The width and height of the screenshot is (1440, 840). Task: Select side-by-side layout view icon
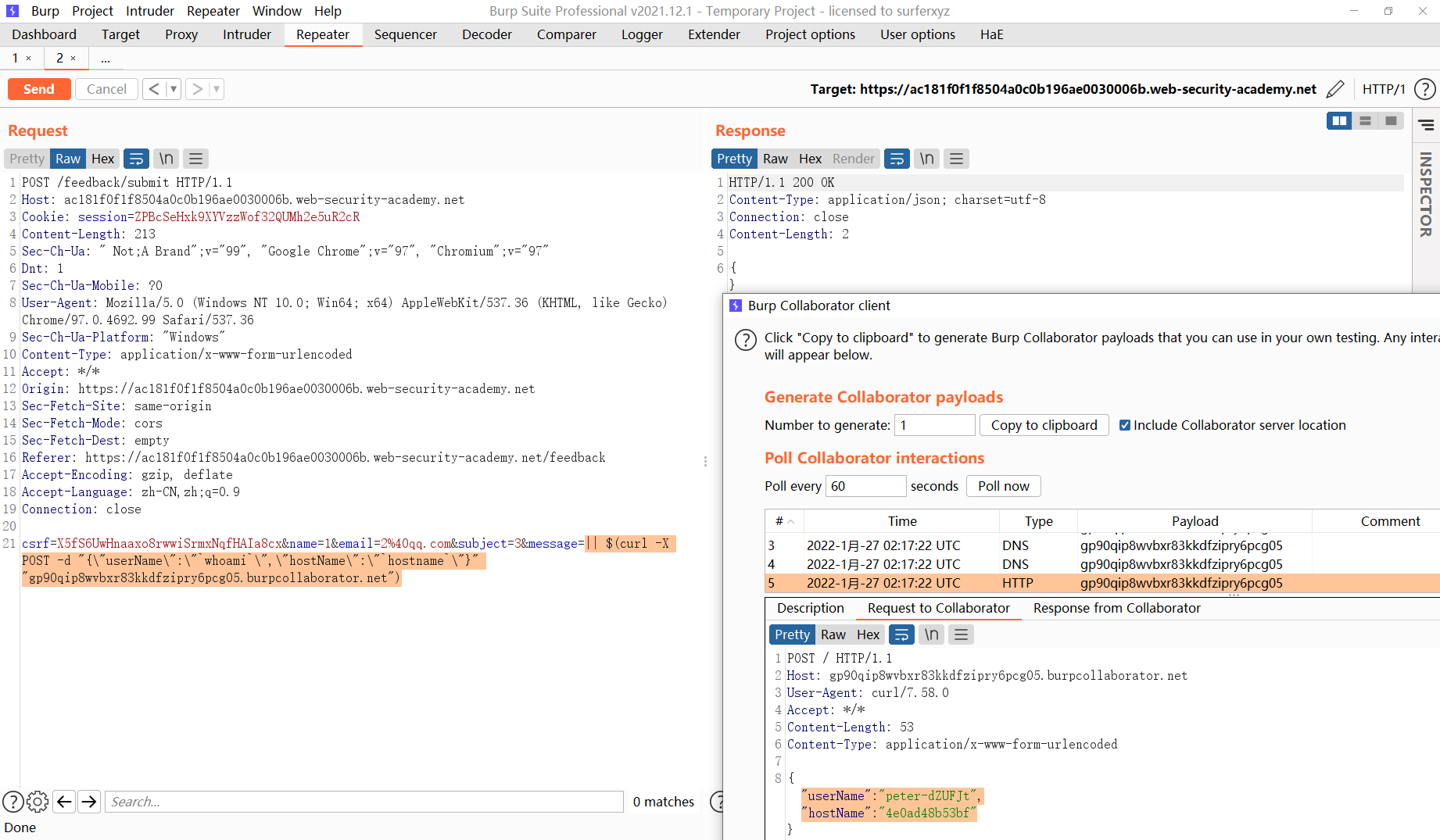(x=1339, y=120)
